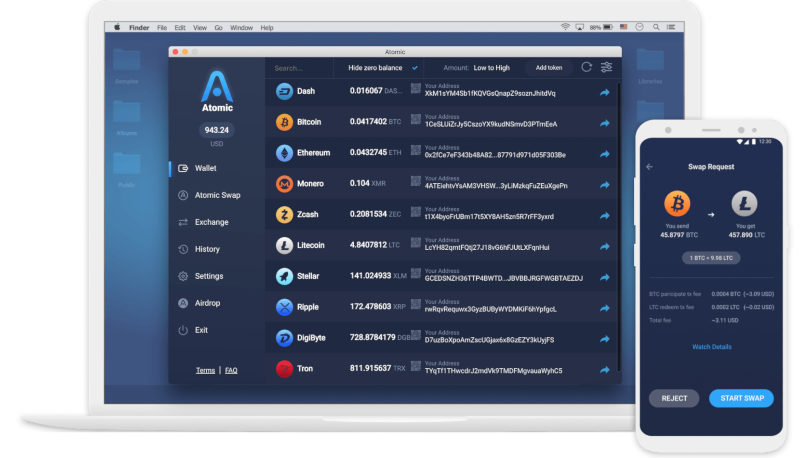Image resolution: width=800 pixels, height=458 pixels.
Task: Open the File menu in the menu bar
Action: (162, 28)
